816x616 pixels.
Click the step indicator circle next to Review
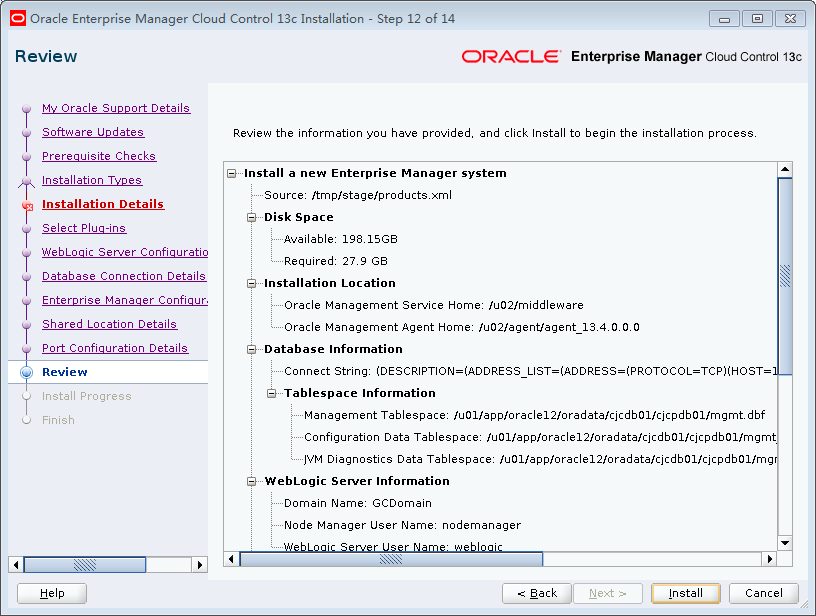(x=24, y=371)
